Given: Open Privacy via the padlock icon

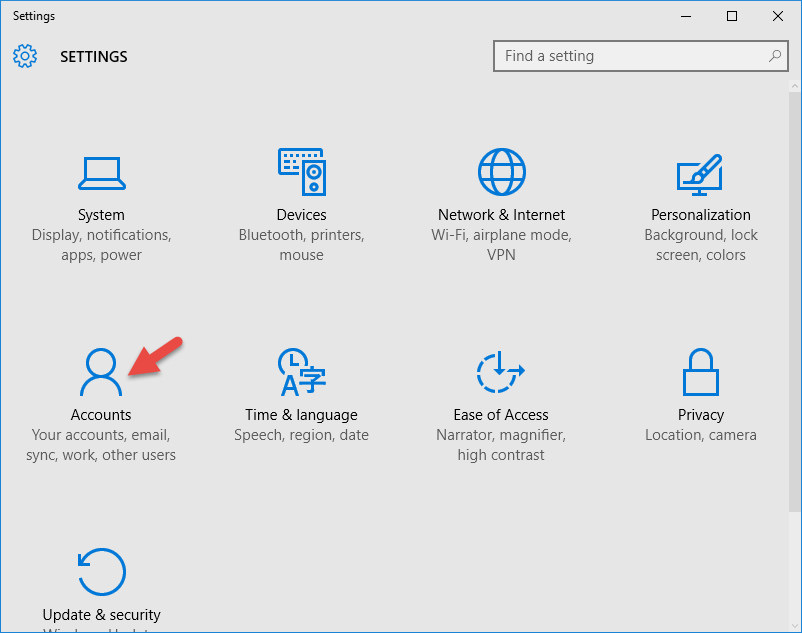Looking at the screenshot, I should click(x=700, y=371).
